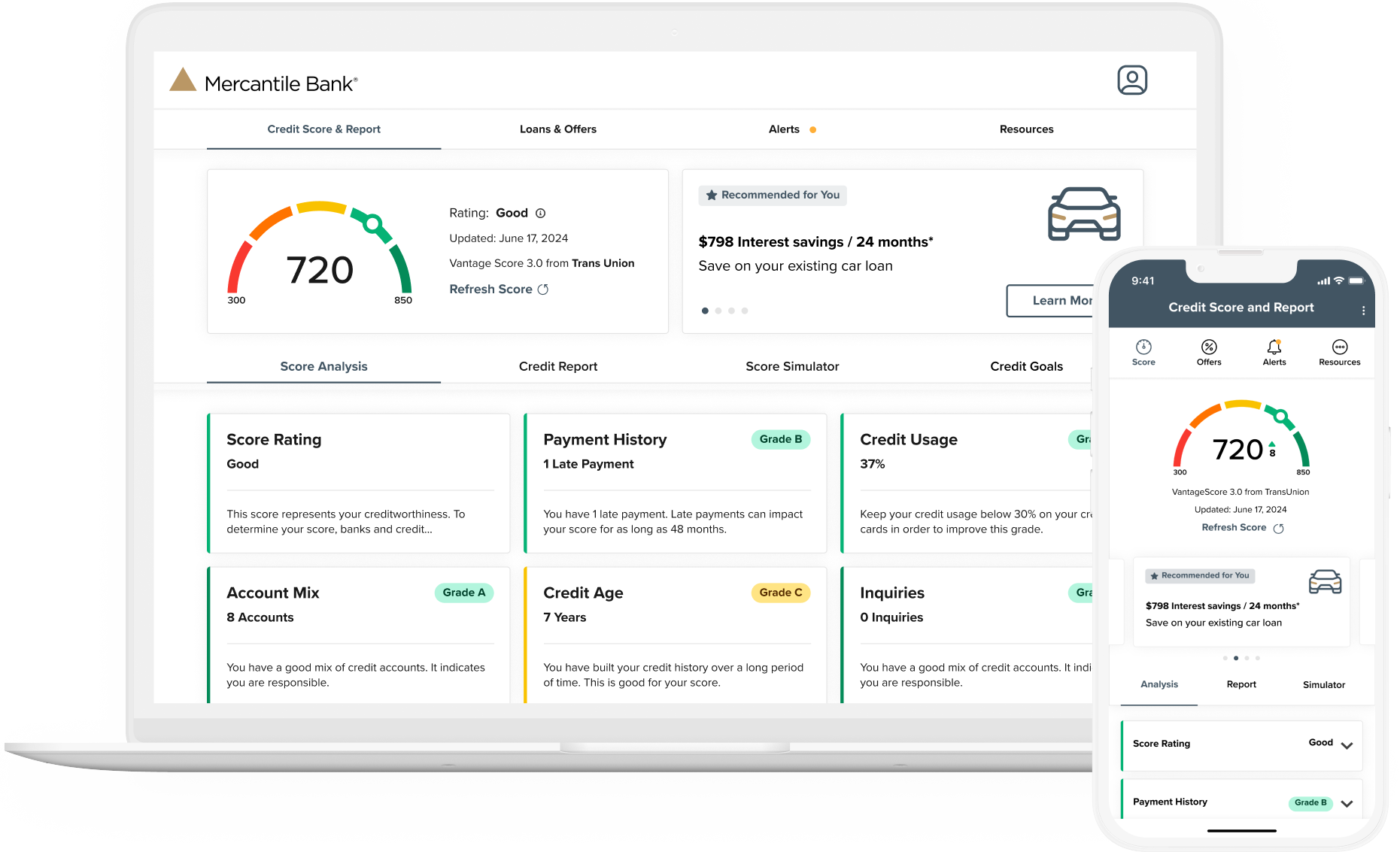Screen dimensions: 1400x852
Task: Tap the Alerts bell icon on the phone
Action: 1274,347
